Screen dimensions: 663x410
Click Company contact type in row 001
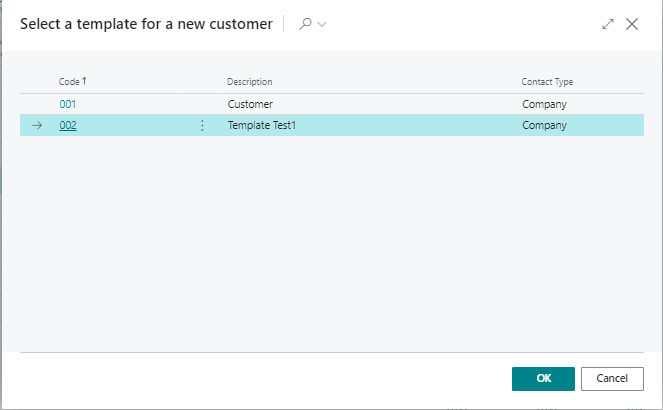544,104
